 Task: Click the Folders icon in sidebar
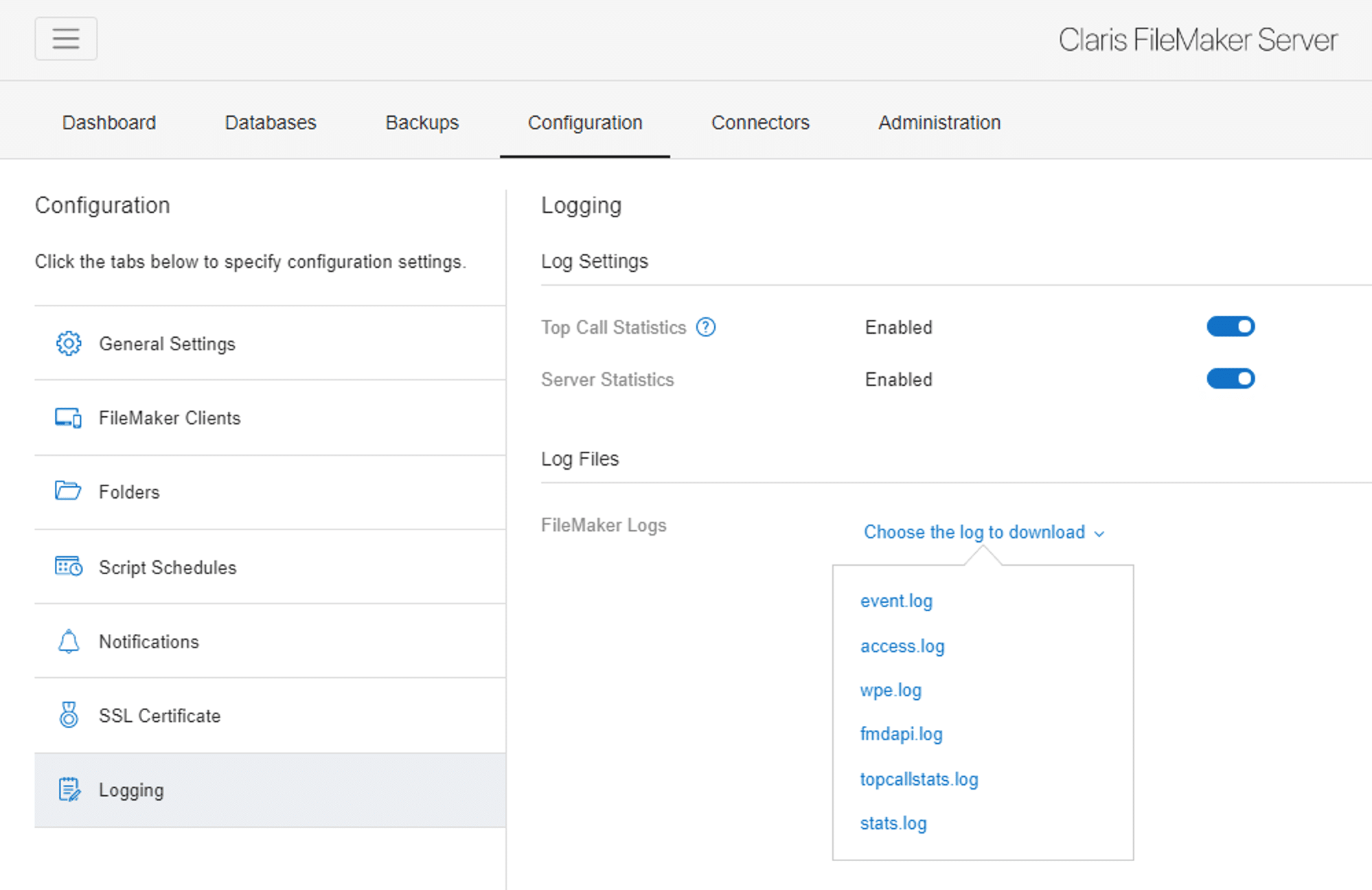(x=68, y=491)
